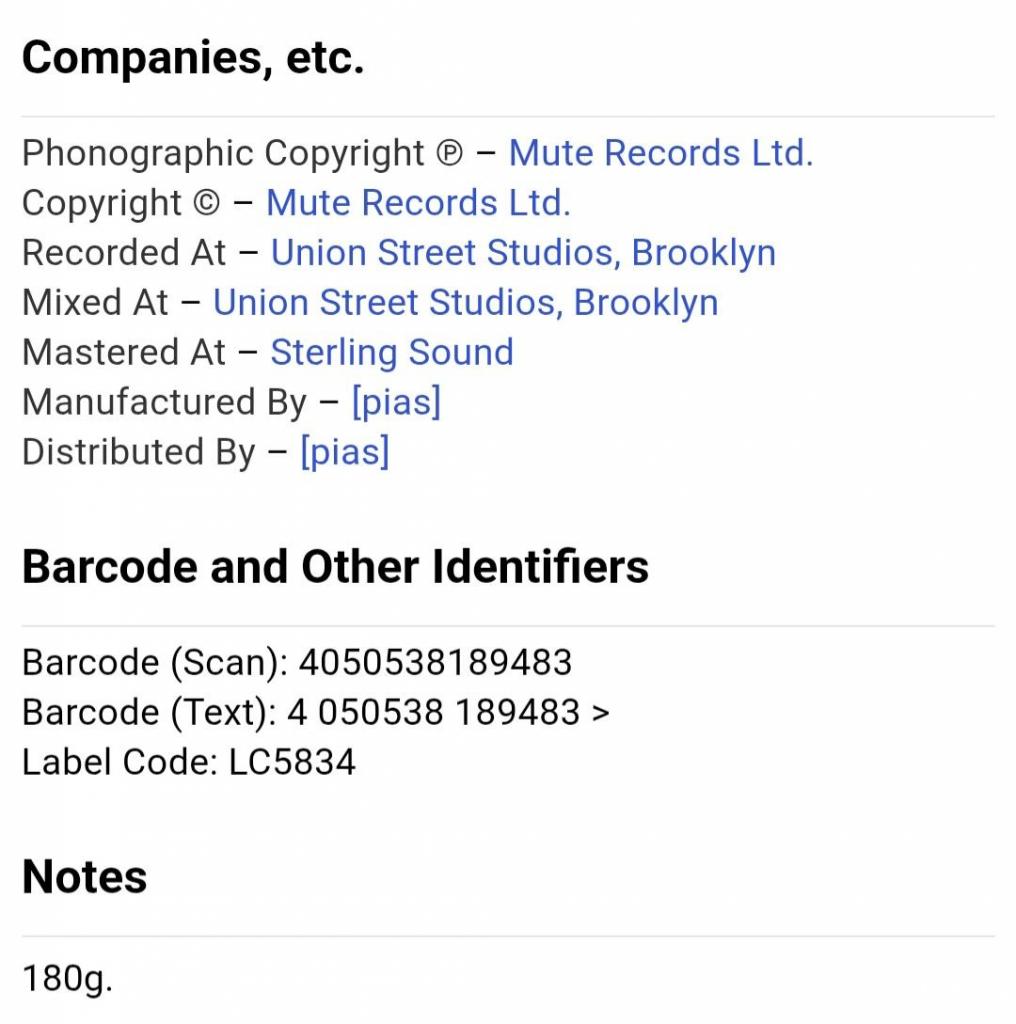Open Mute Records Ltd. link beside Phonographic Copyright
The height and width of the screenshot is (1024, 1016).
click(660, 153)
